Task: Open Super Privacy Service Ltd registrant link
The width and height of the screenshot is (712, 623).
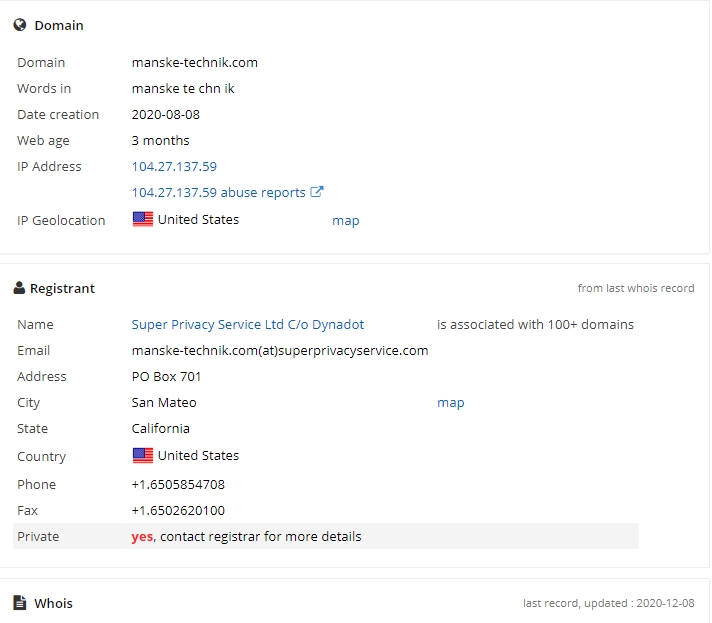Action: point(248,324)
